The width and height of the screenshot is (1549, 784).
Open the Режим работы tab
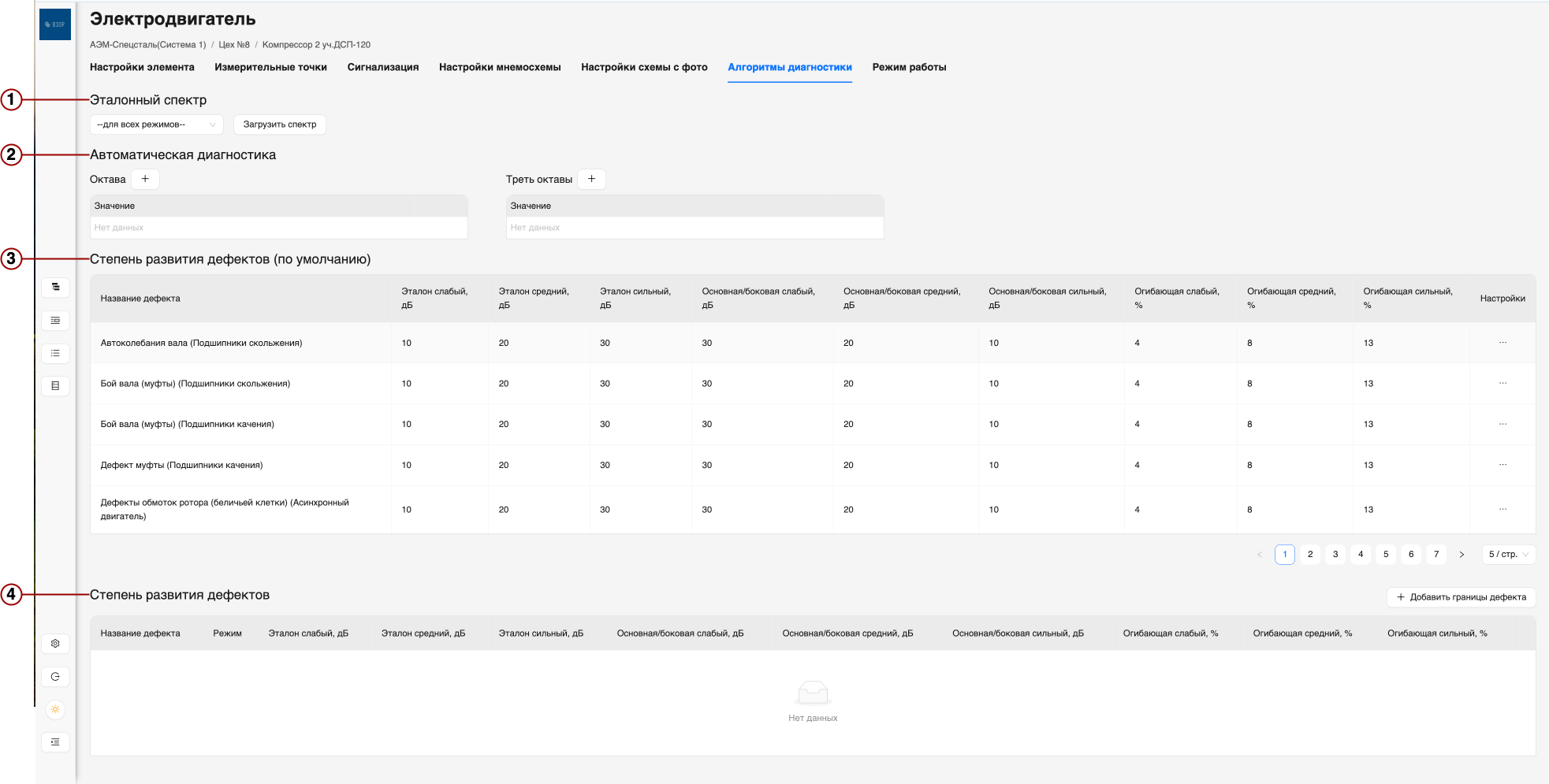909,67
